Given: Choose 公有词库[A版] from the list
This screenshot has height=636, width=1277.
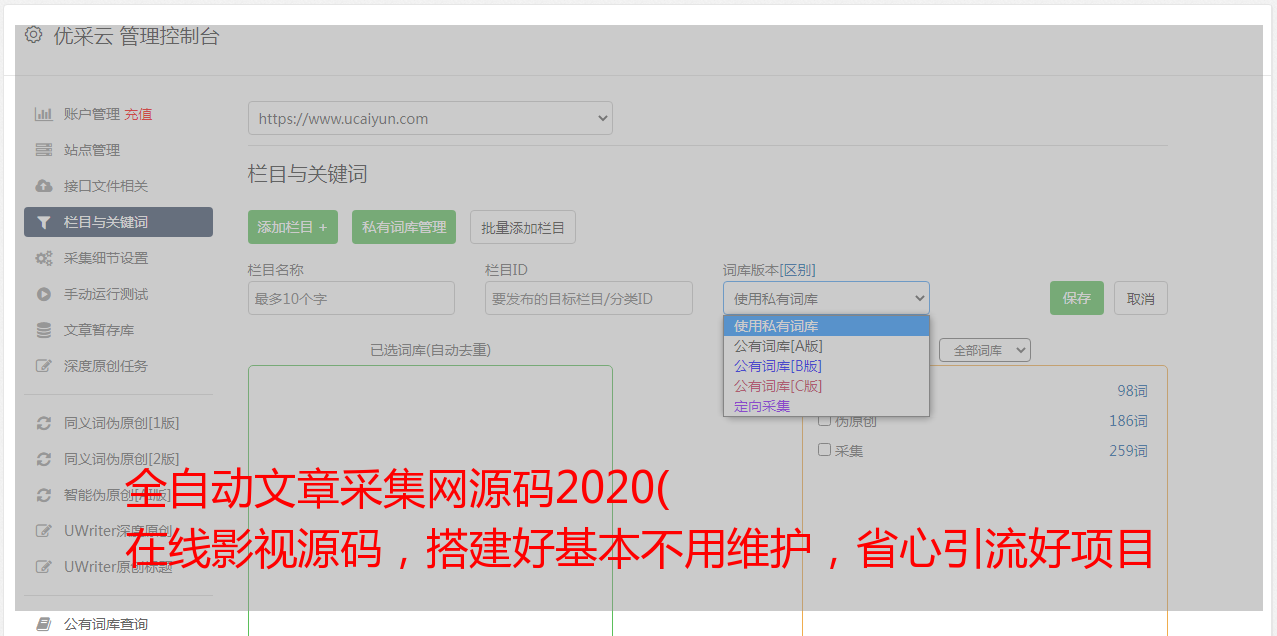Looking at the screenshot, I should point(826,346).
